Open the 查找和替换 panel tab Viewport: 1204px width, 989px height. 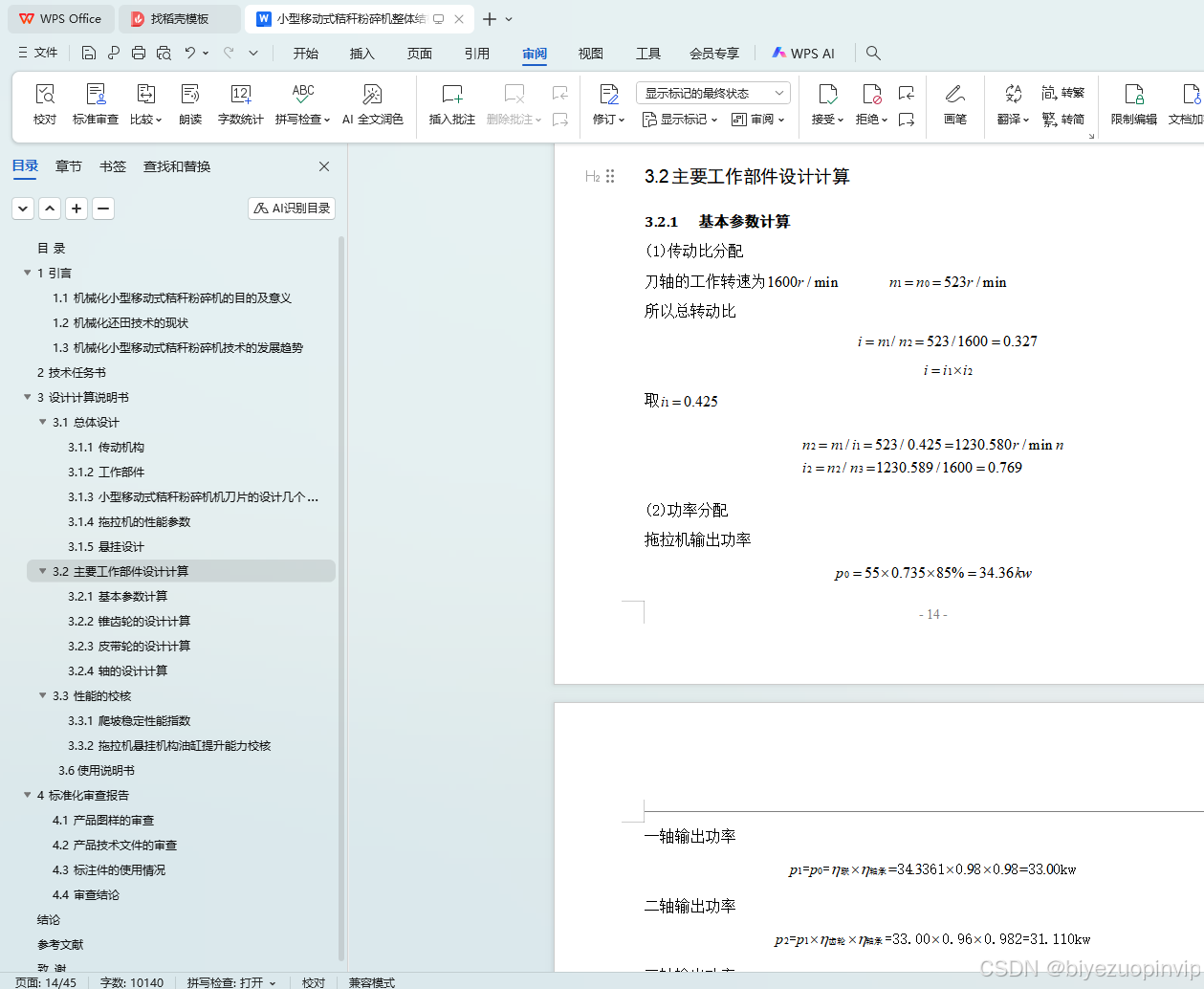tap(177, 166)
